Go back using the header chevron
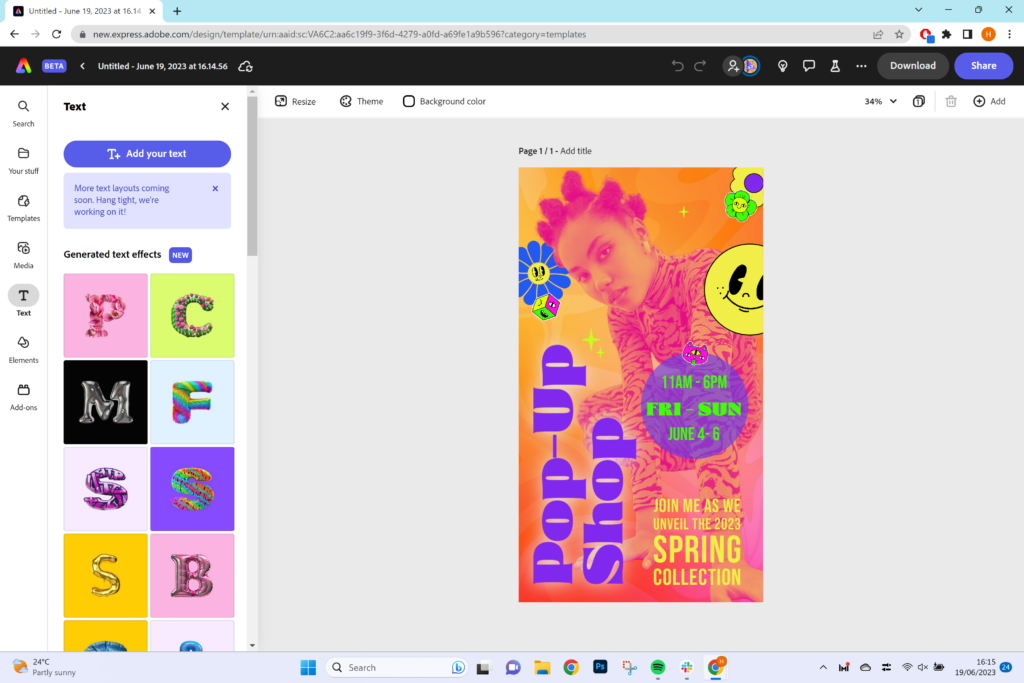 point(82,66)
